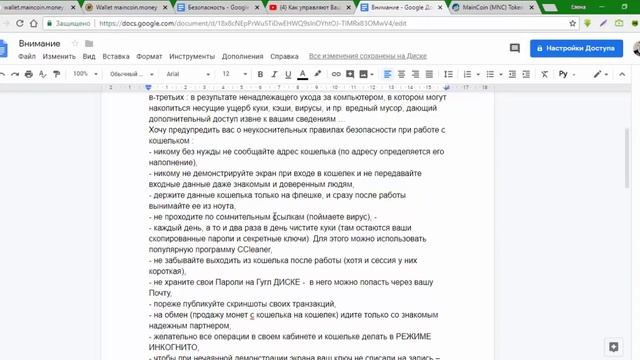Click the Explore button at bottom

(x=613, y=347)
